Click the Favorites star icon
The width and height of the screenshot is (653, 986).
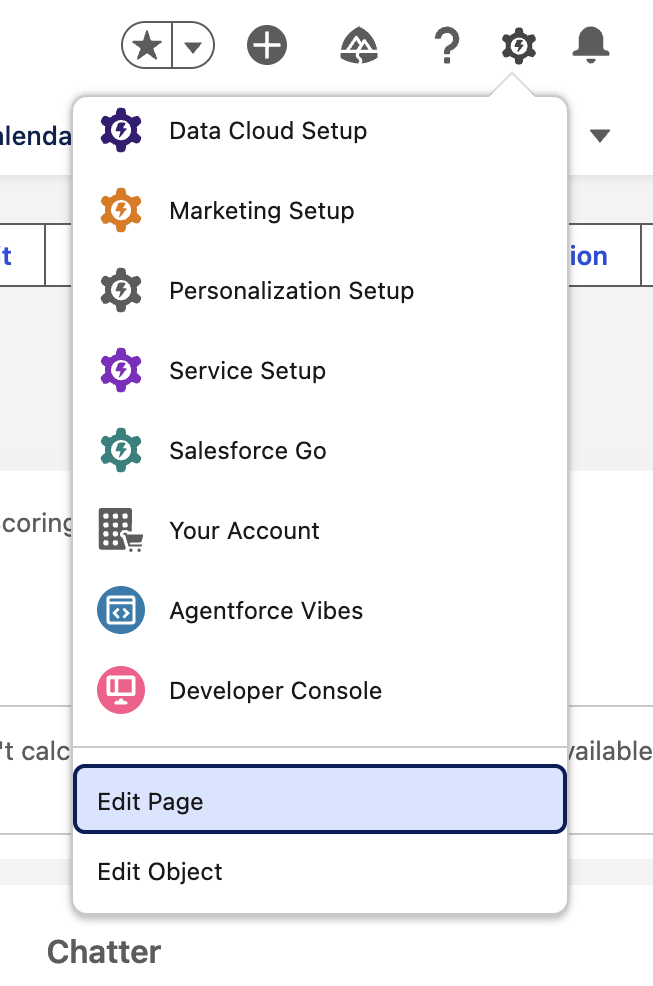145,45
